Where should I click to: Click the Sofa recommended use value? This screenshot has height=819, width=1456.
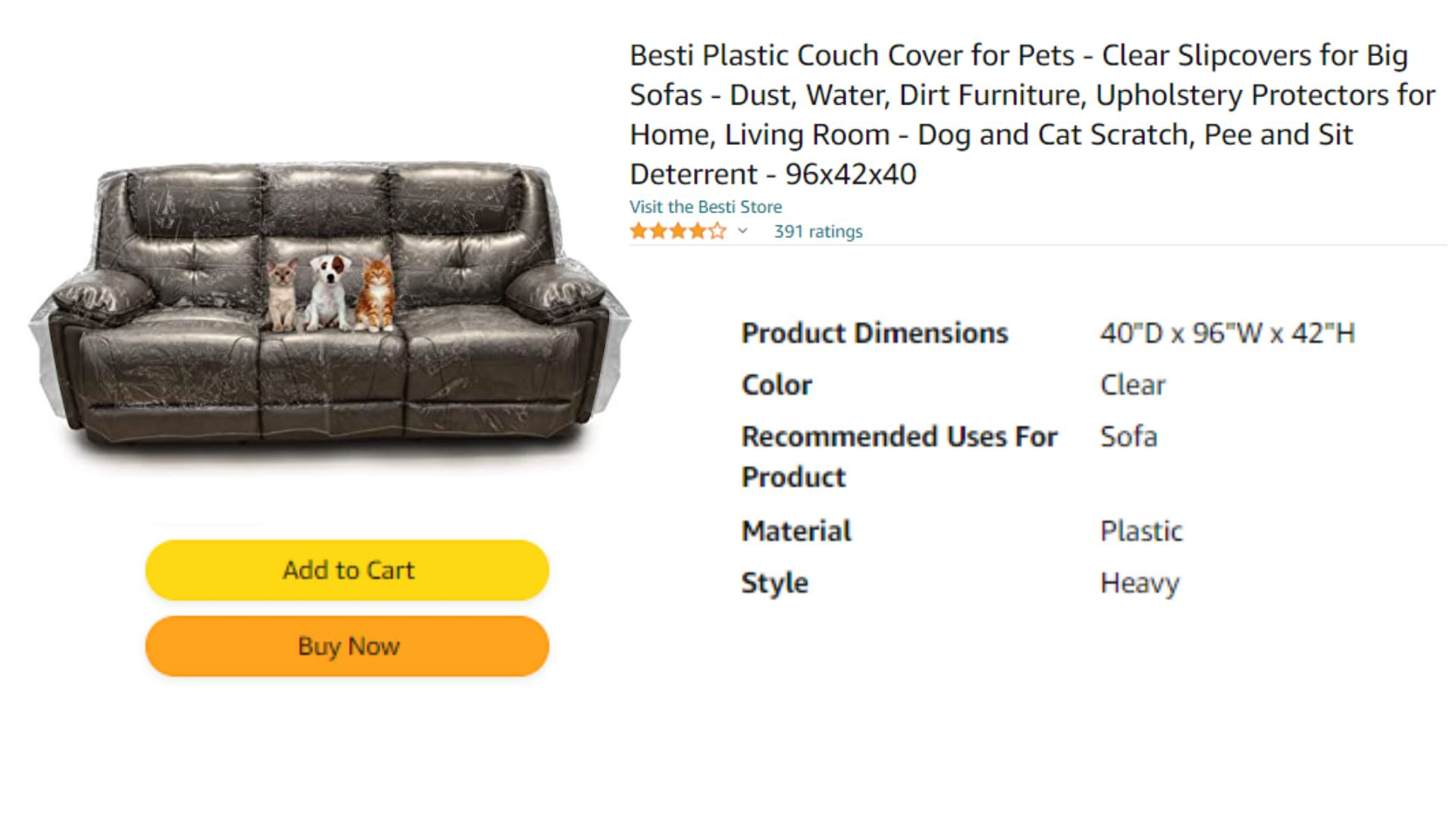tap(1128, 437)
